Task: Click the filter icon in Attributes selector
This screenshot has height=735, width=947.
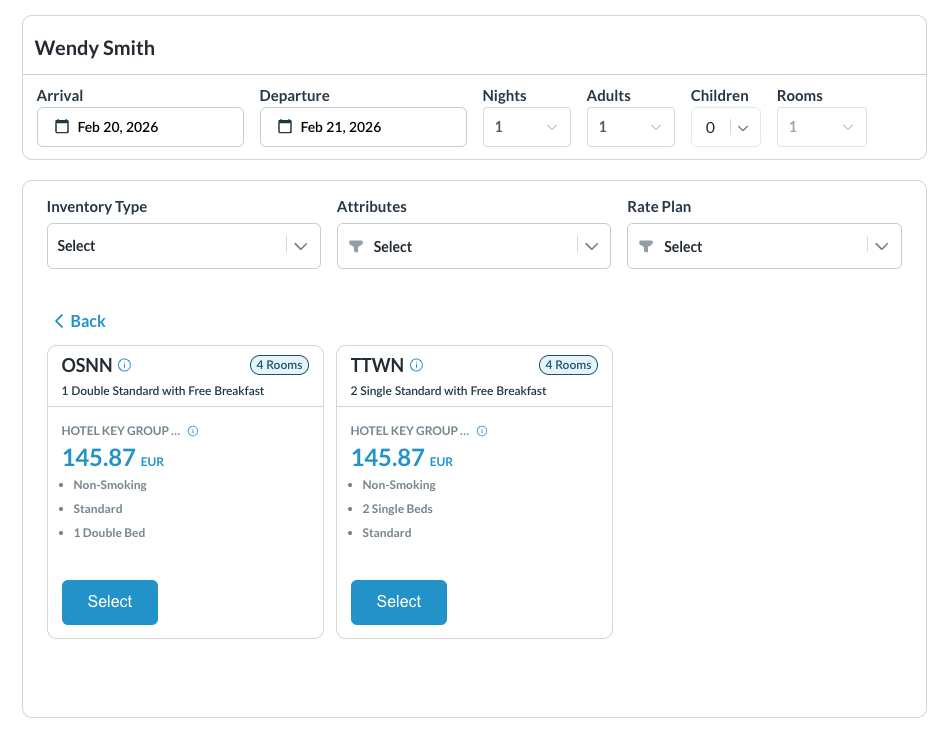Action: pyautogui.click(x=356, y=246)
